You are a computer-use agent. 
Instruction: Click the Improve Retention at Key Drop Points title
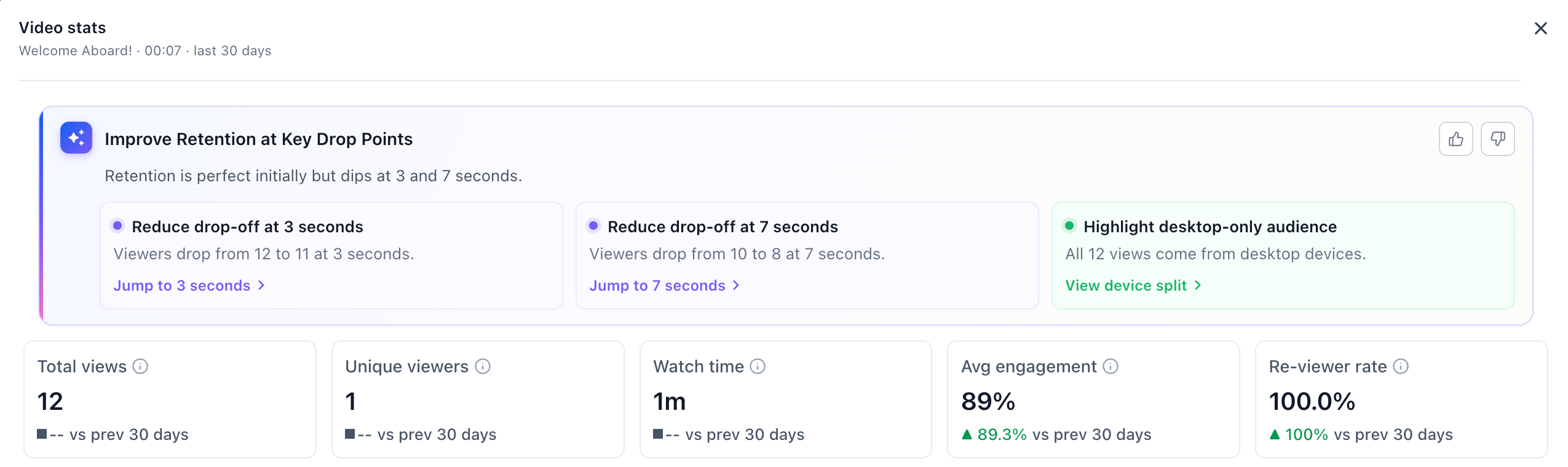pos(258,139)
